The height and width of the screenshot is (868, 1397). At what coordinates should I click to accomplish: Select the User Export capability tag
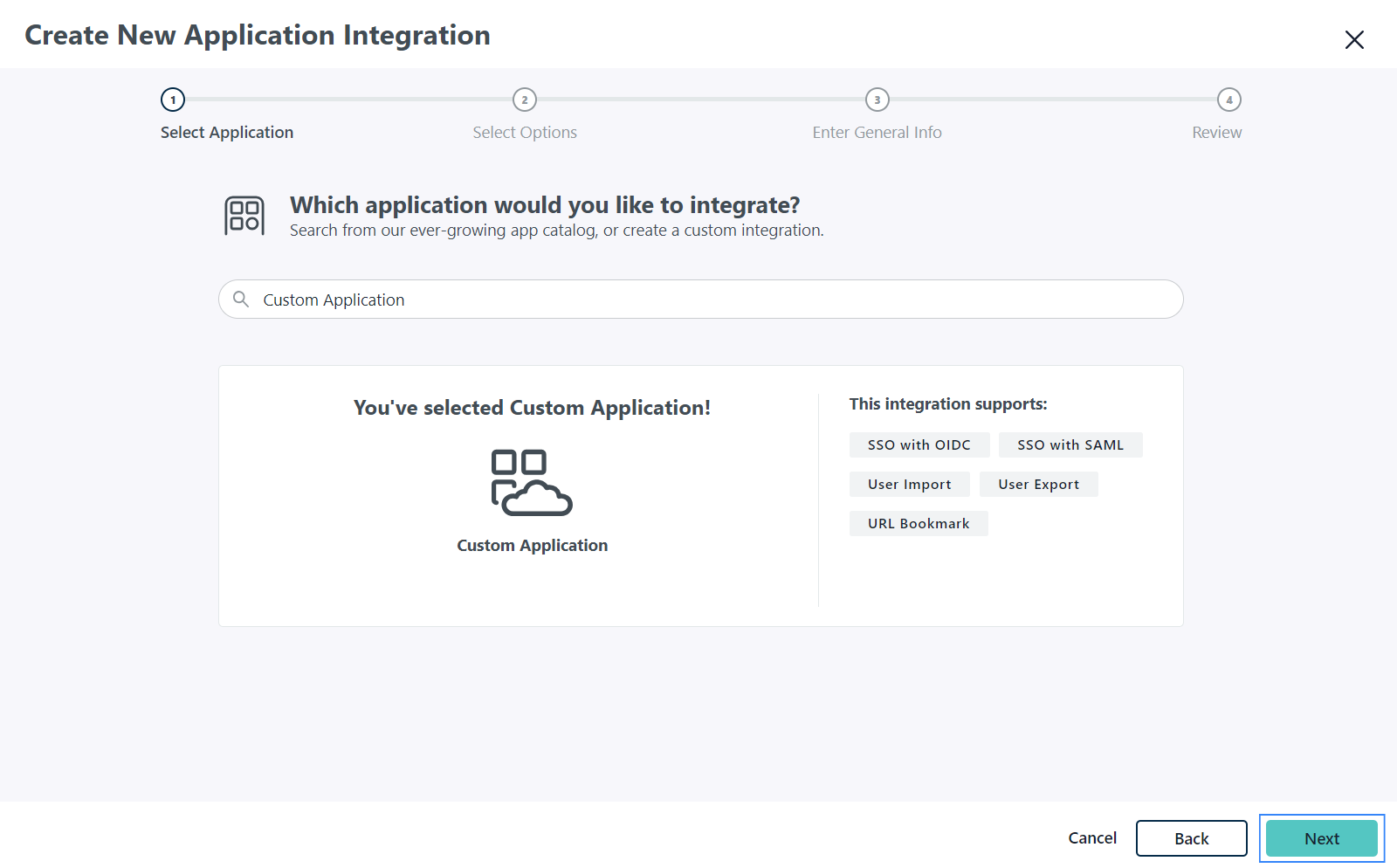[1038, 484]
